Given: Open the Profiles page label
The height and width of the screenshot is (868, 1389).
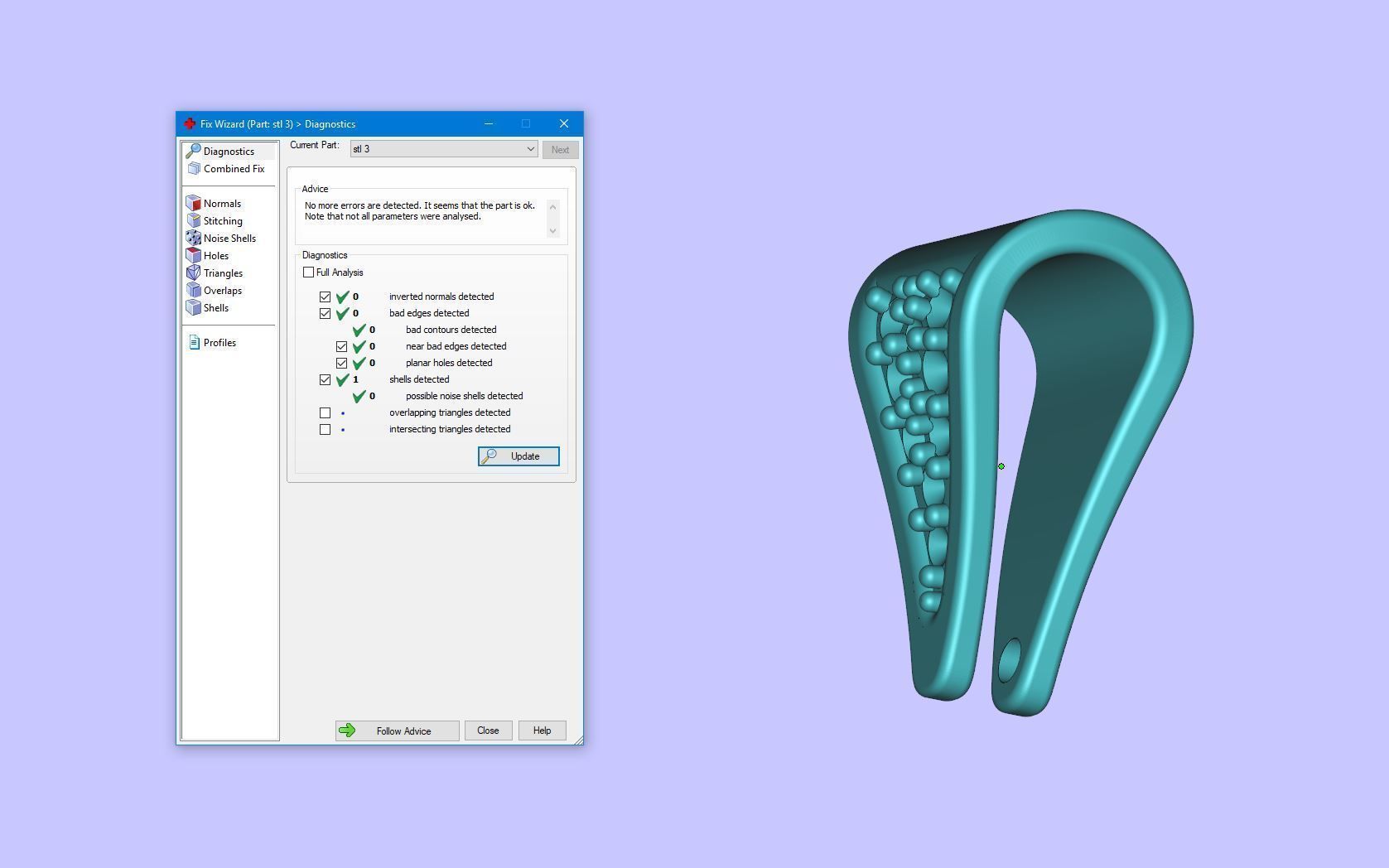Looking at the screenshot, I should pos(219,343).
